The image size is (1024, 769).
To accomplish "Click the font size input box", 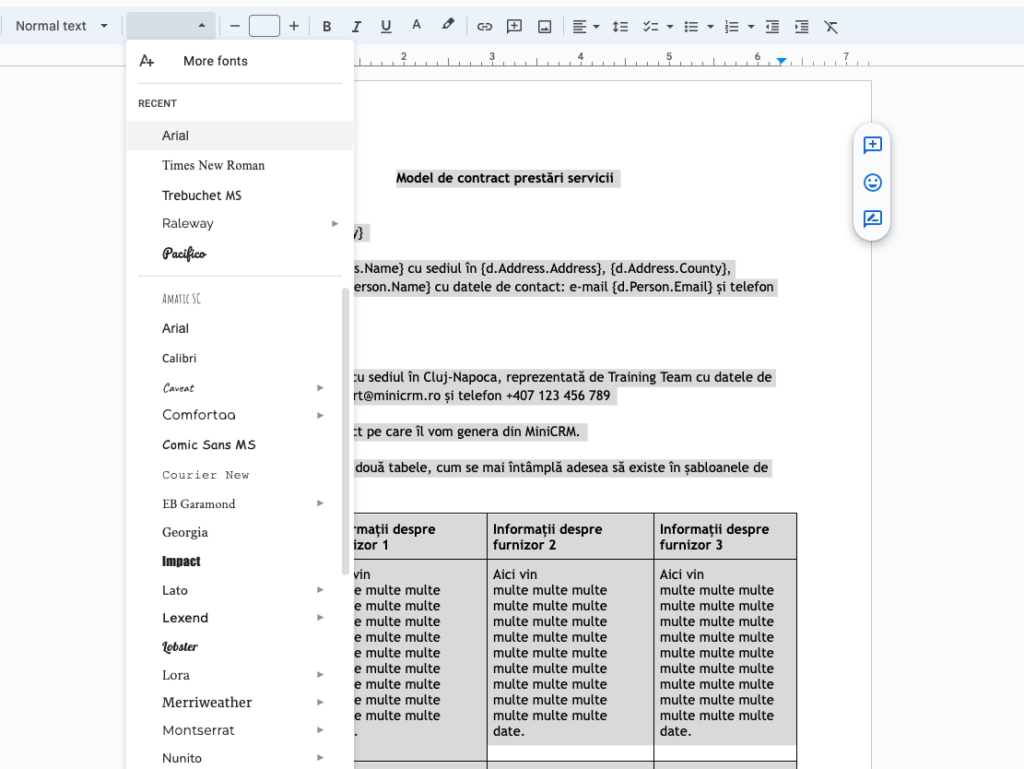I will 264,26.
